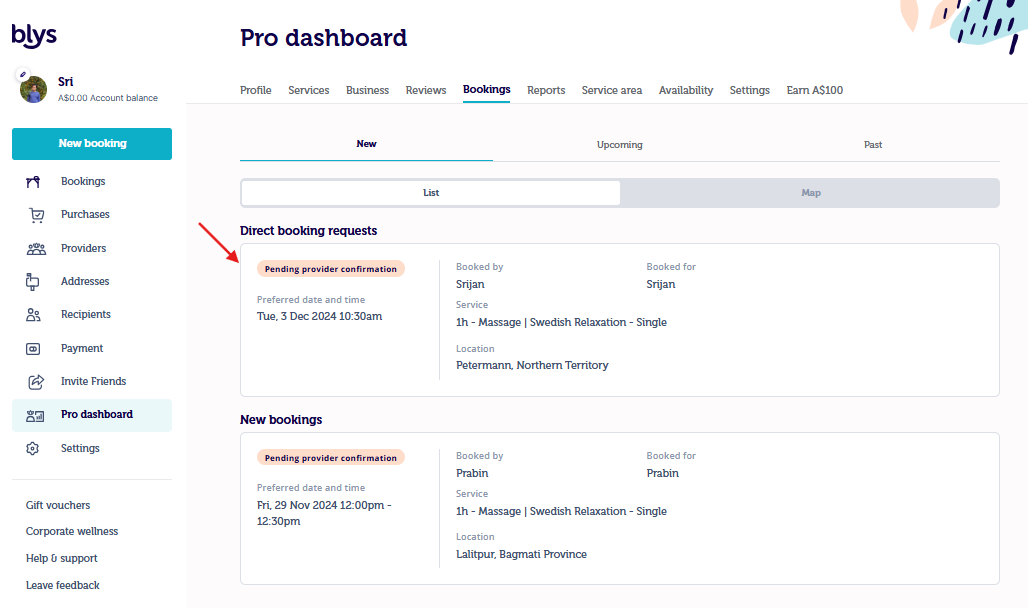Click the service text in Prabin's booking

[561, 511]
